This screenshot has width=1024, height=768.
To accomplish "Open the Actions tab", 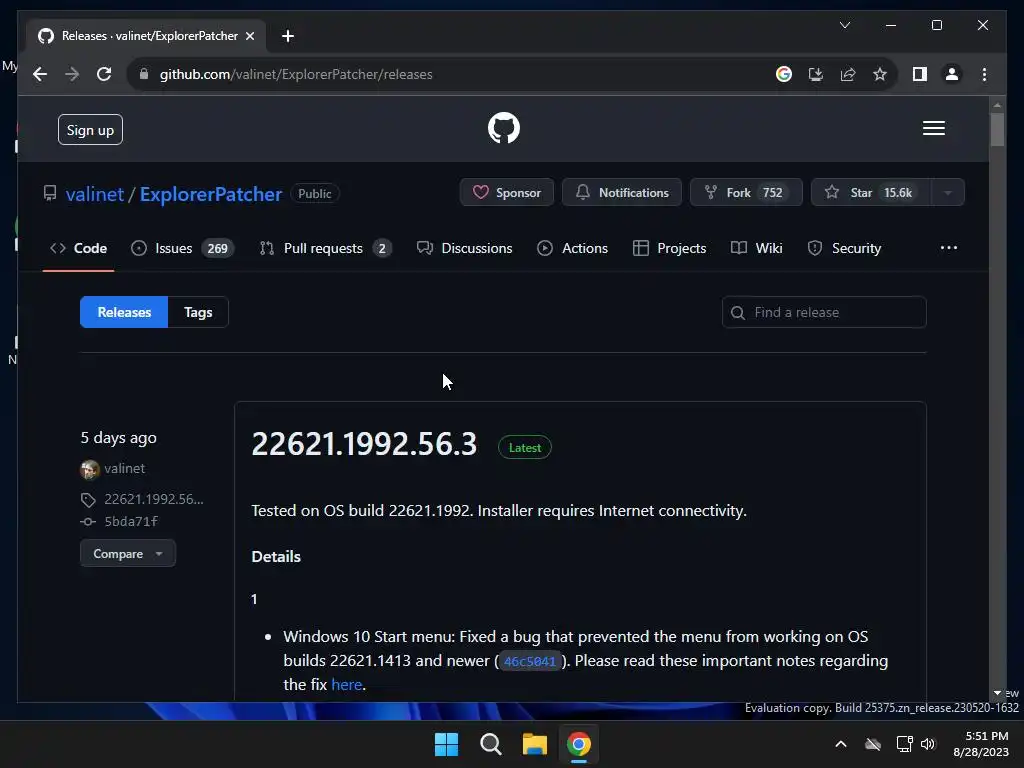I will pyautogui.click(x=572, y=248).
